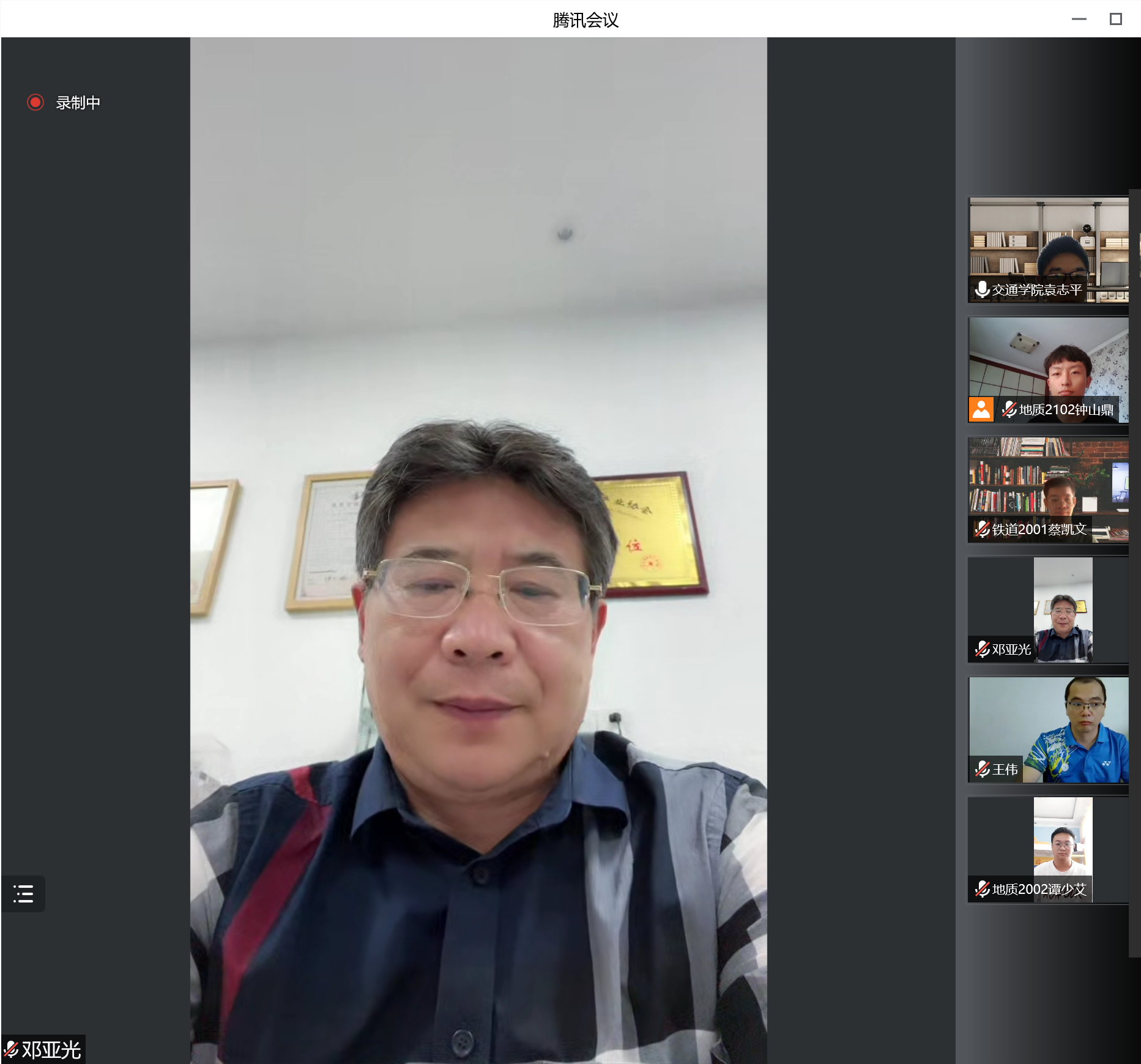Maximize the 腾讯会议 window
1141x1064 pixels.
click(1116, 20)
